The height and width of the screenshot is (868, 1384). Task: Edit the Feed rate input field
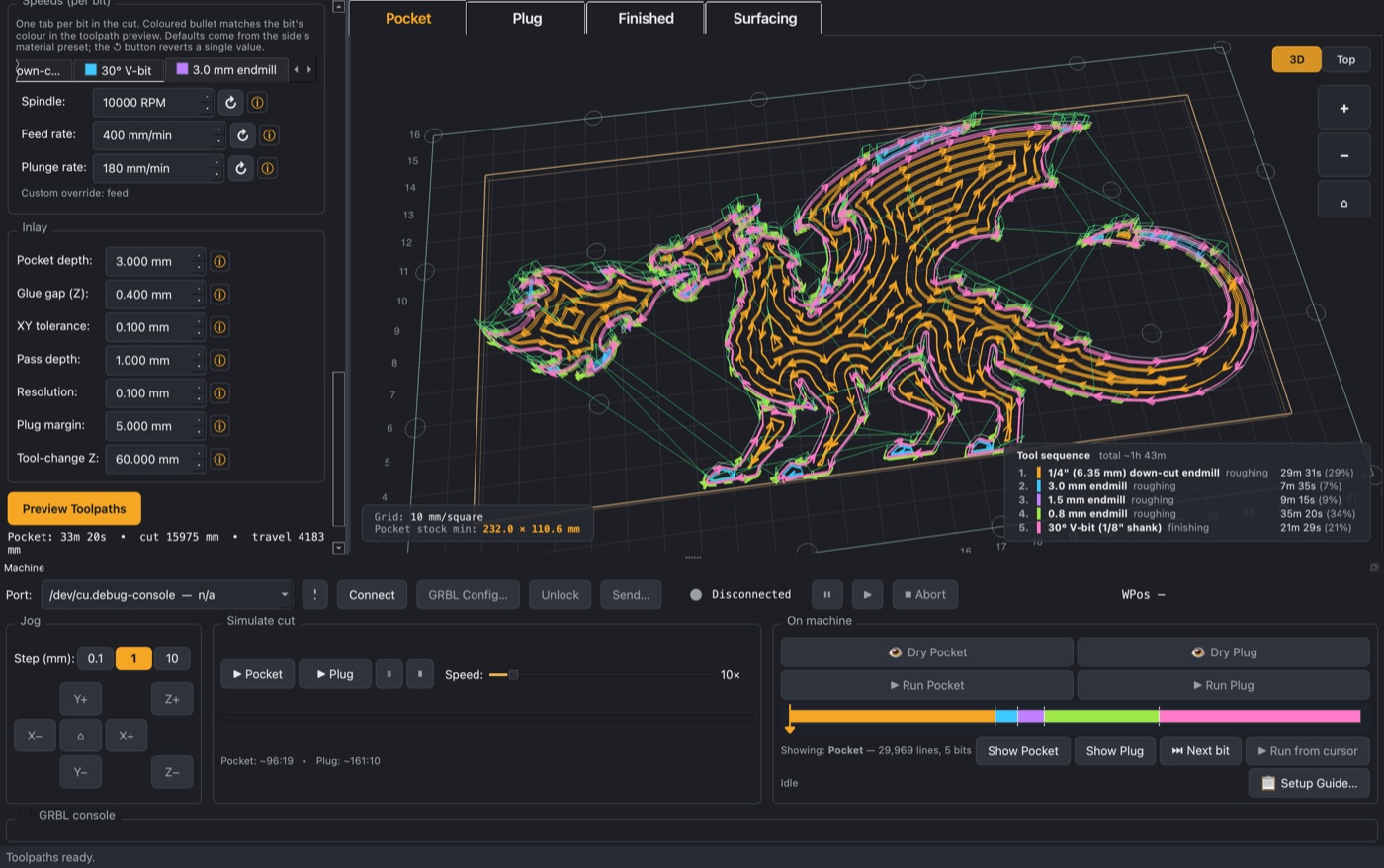[x=158, y=135]
